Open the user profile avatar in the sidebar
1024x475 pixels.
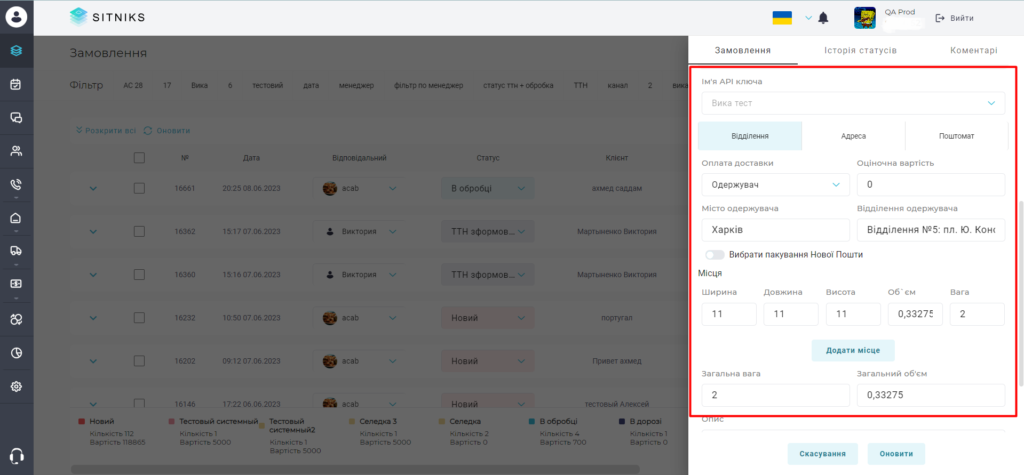pyautogui.click(x=16, y=17)
